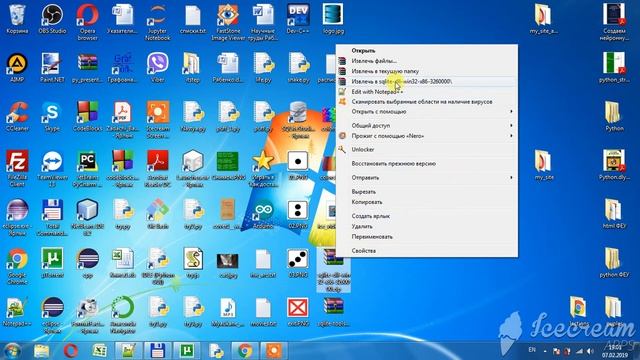The height and width of the screenshot is (360, 640).
Task: Expand Прожиг с помощью «Nero» submenu
Action: pyautogui.click(x=427, y=136)
